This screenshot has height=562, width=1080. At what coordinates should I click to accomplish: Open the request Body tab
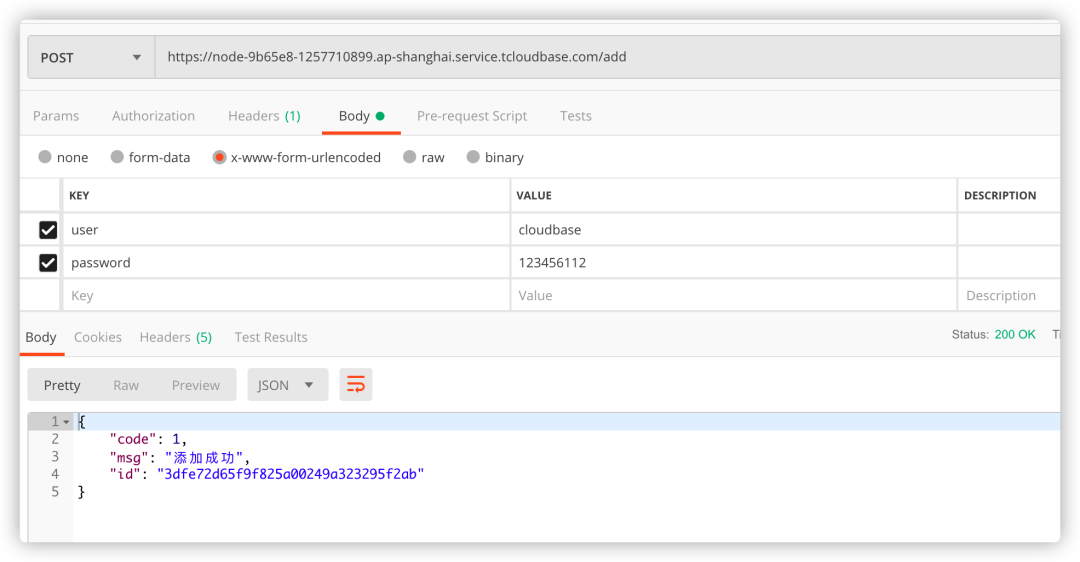(x=361, y=116)
